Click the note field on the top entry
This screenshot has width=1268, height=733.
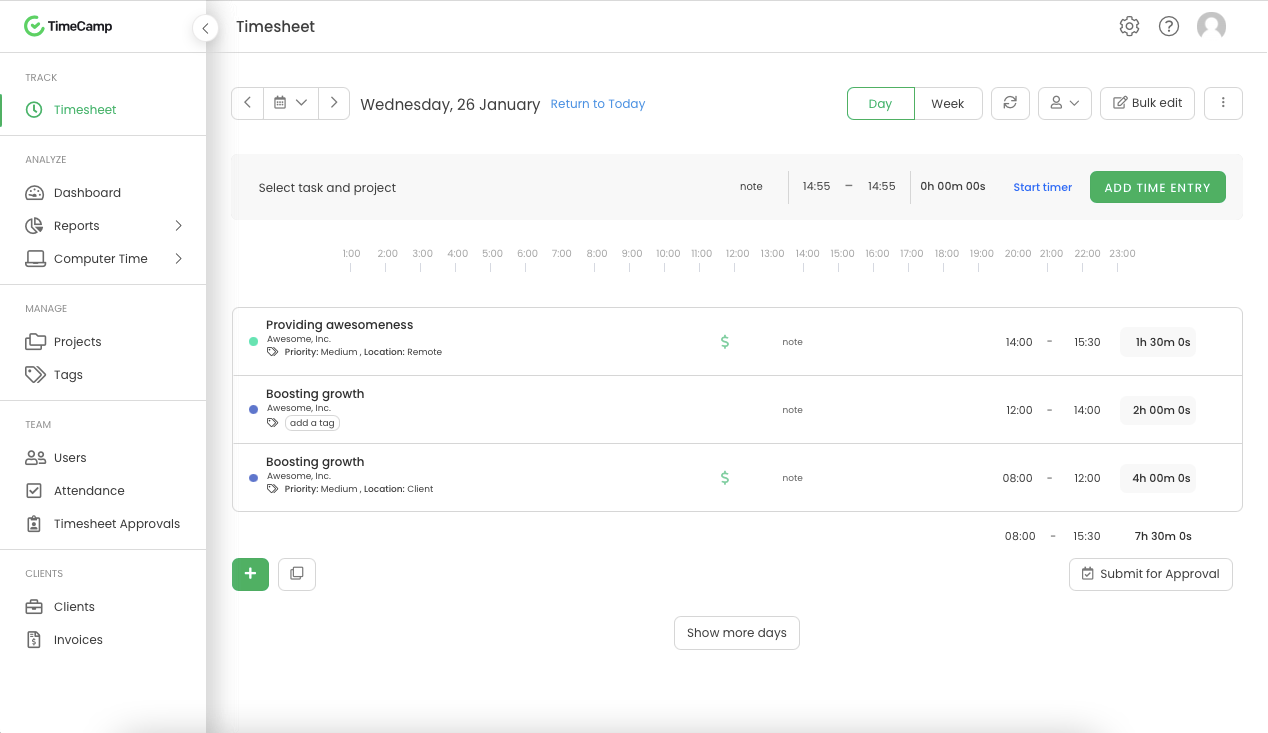[792, 341]
